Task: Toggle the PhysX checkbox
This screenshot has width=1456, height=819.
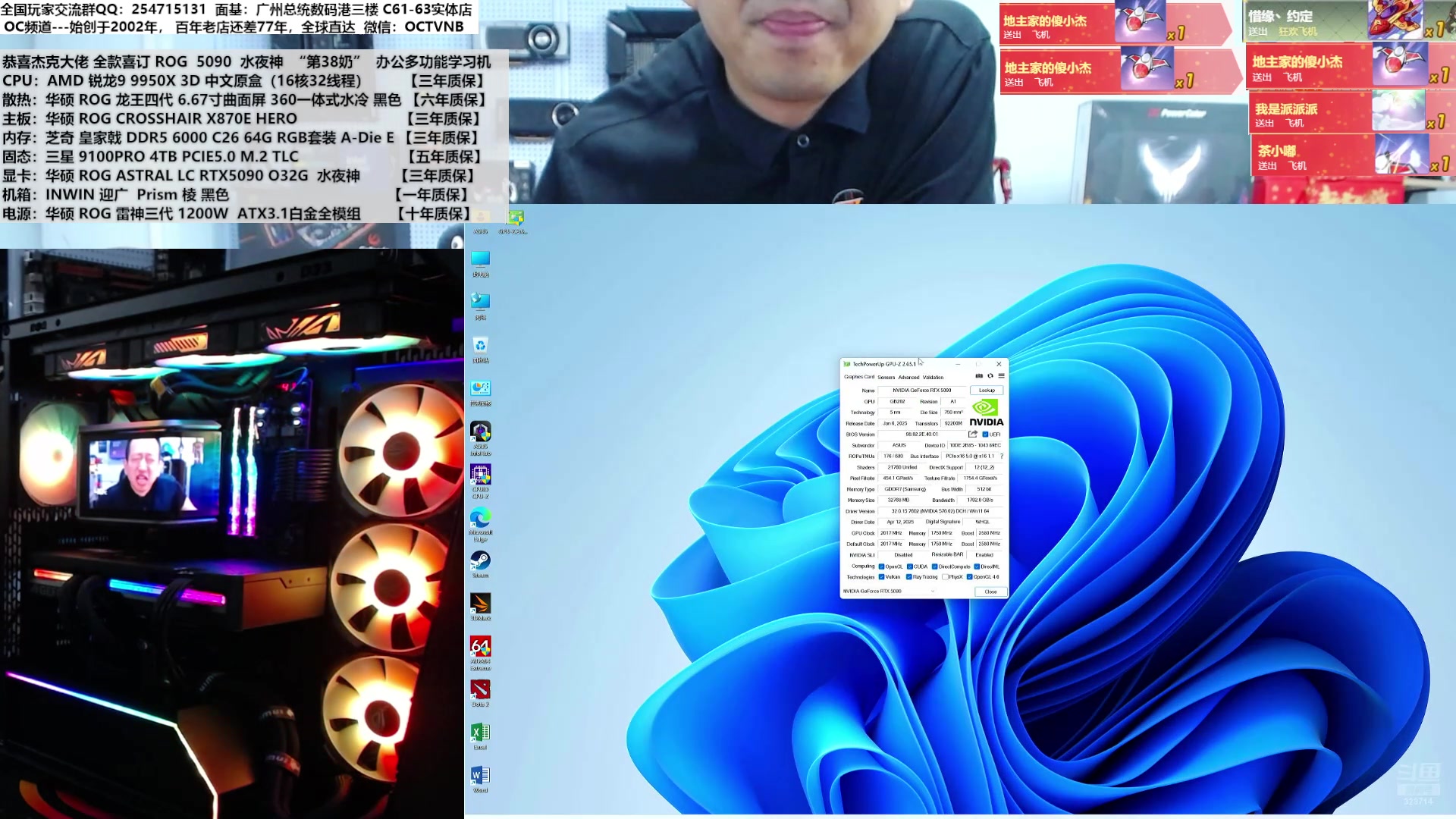Action: (945, 577)
